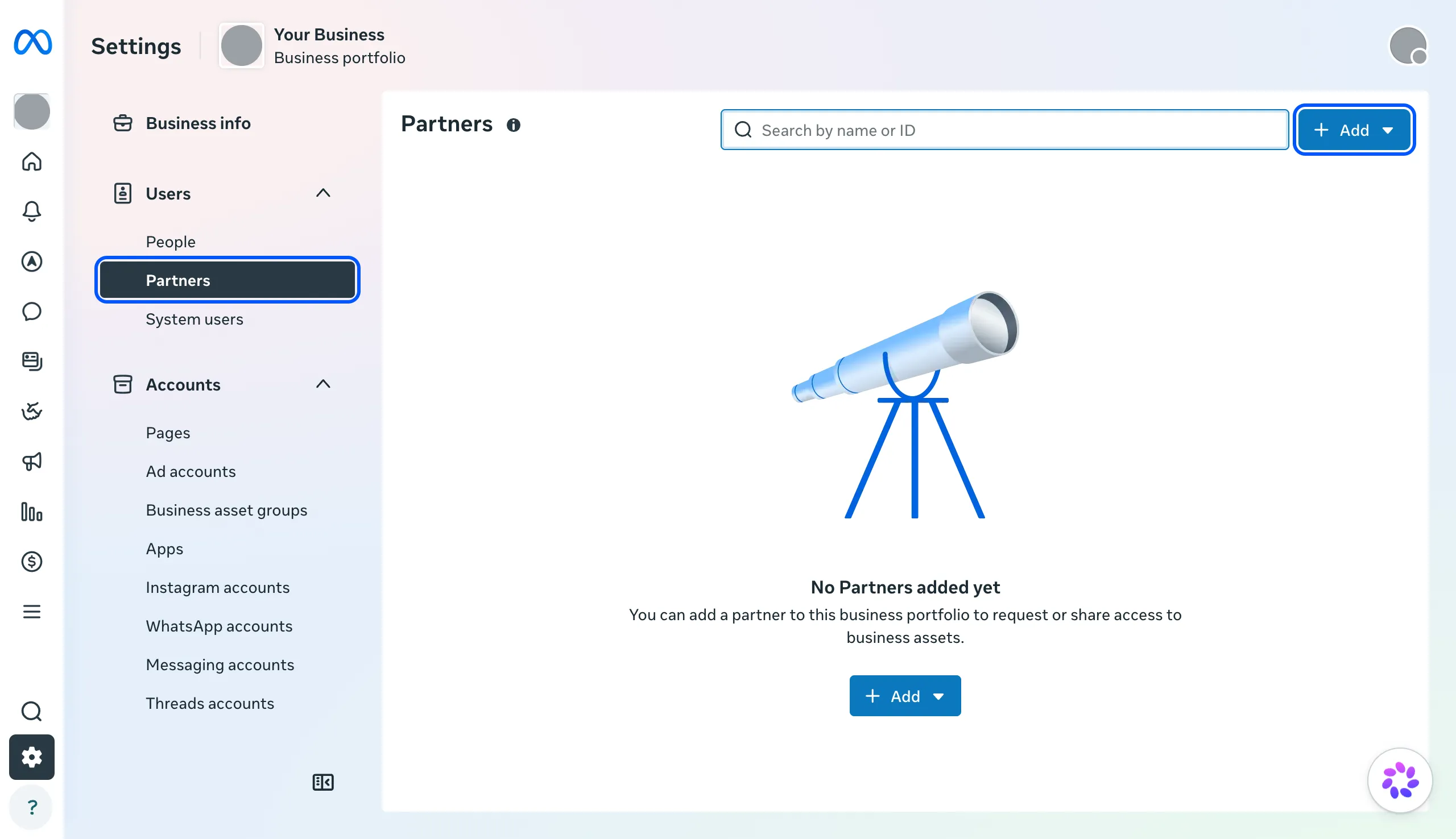Open the Ads Manager compass icon
The height and width of the screenshot is (839, 1456).
(x=32, y=261)
